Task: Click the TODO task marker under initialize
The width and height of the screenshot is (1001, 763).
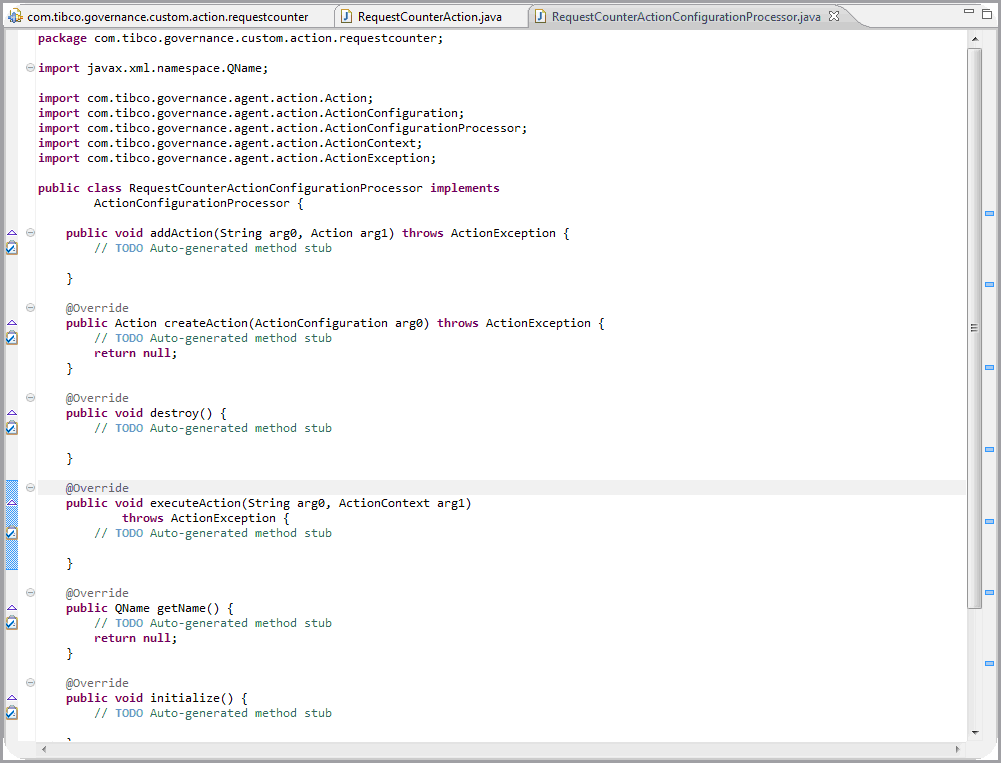Action: 11,713
